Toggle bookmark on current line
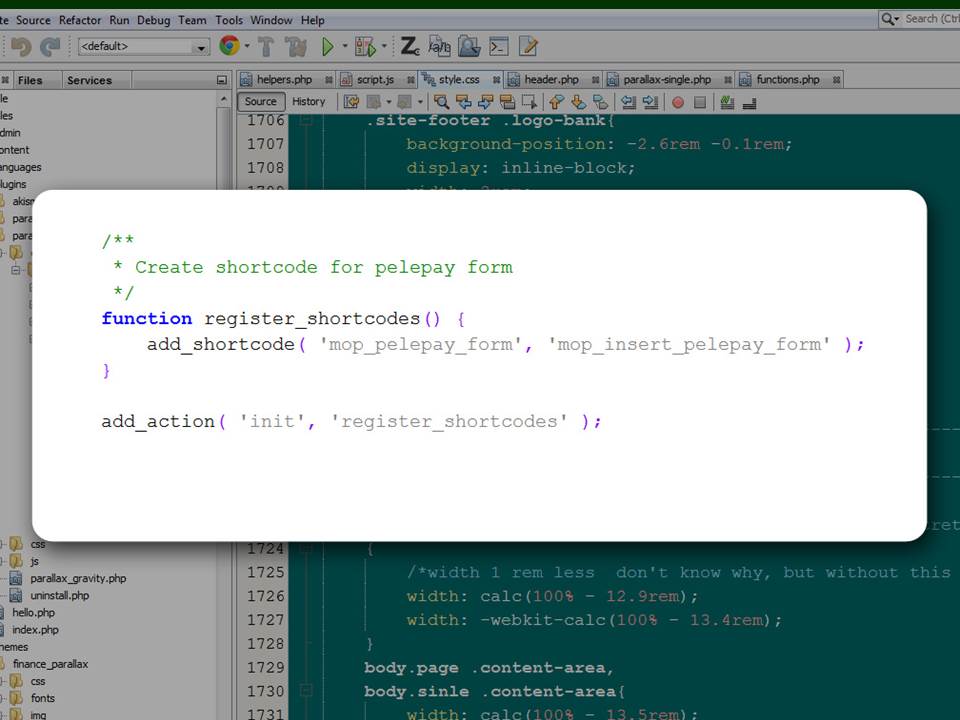960x720 pixels. (x=601, y=102)
